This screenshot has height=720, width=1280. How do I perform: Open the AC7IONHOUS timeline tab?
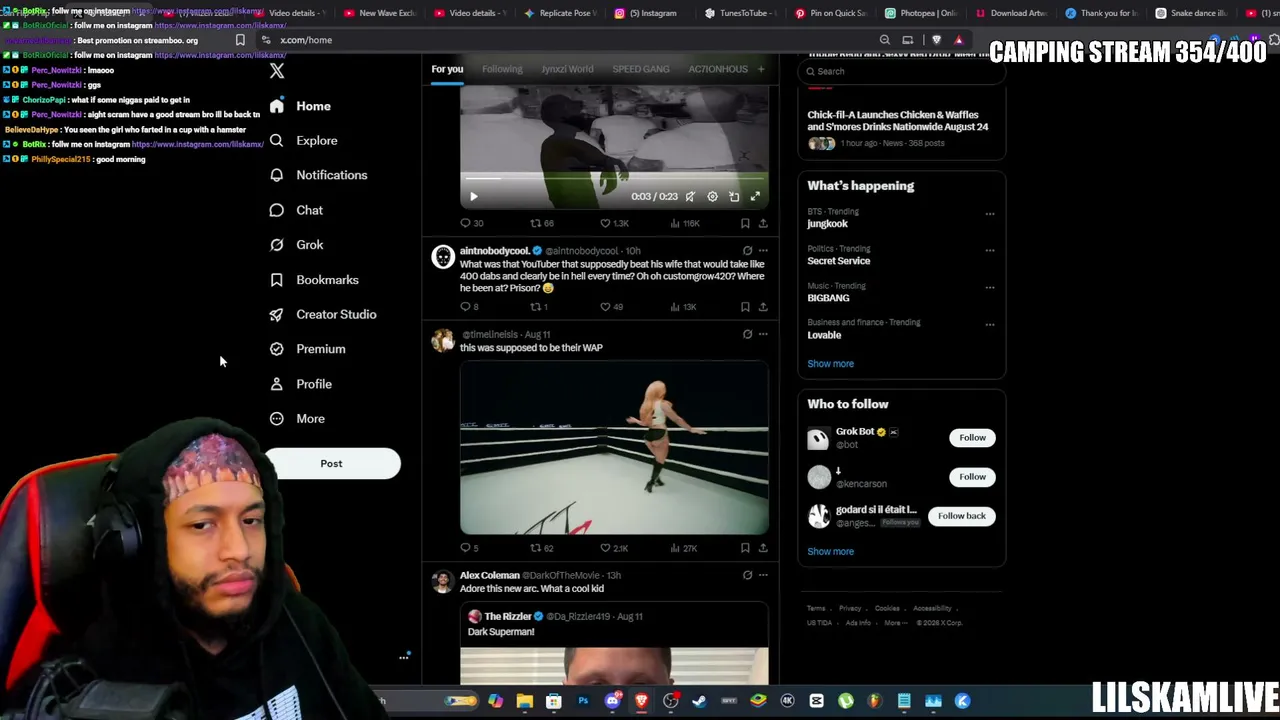(718, 69)
